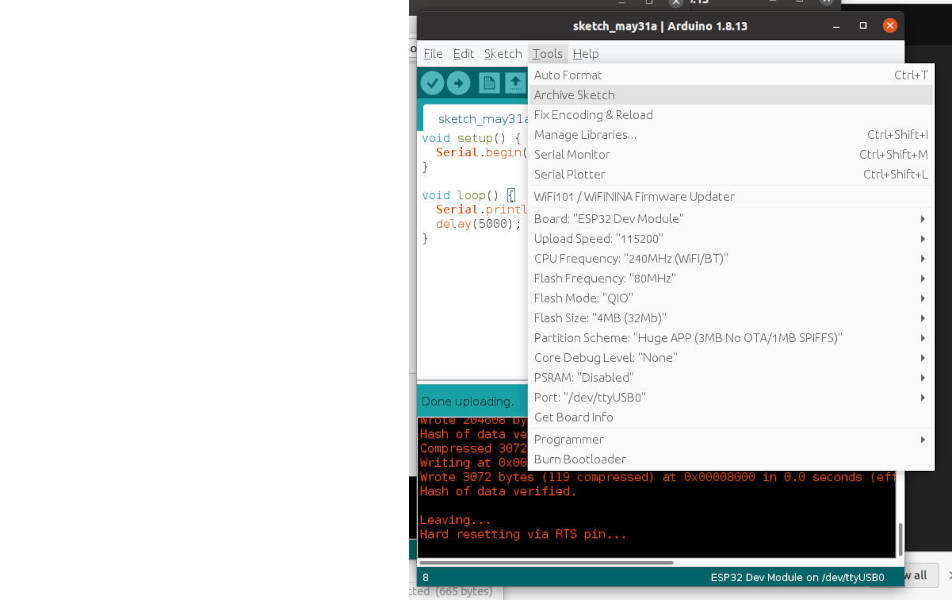Expand the Partition Scheme Huge APP submenu
This screenshot has width=952, height=600.
731,338
